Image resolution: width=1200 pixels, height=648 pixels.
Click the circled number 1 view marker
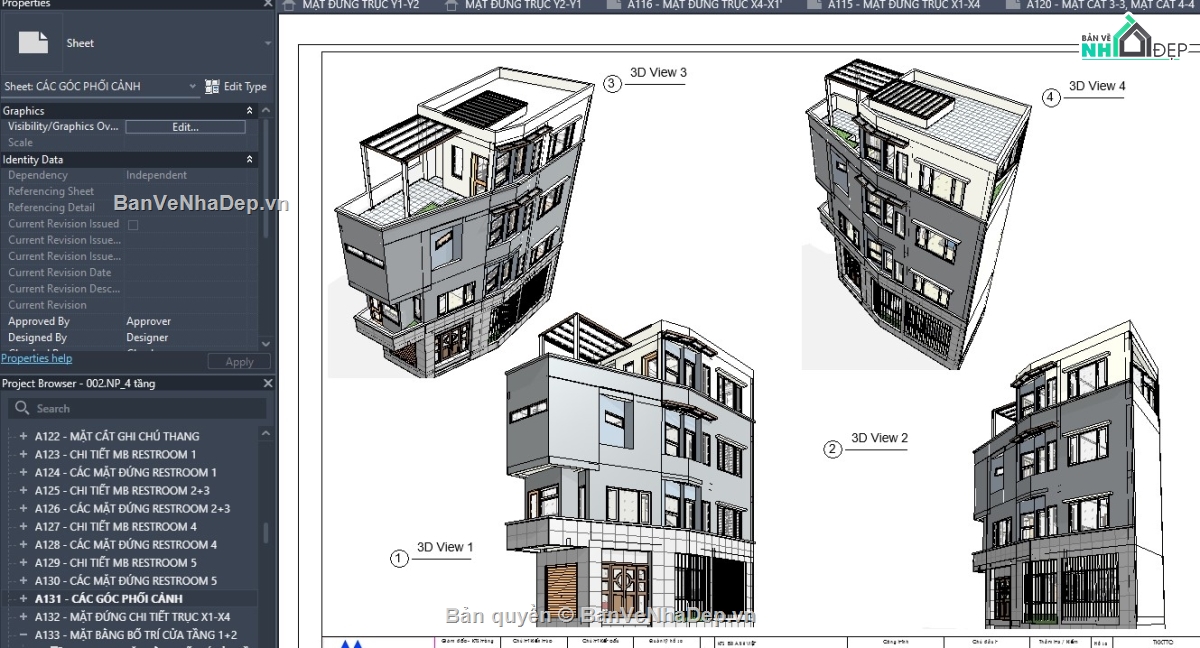coord(399,558)
